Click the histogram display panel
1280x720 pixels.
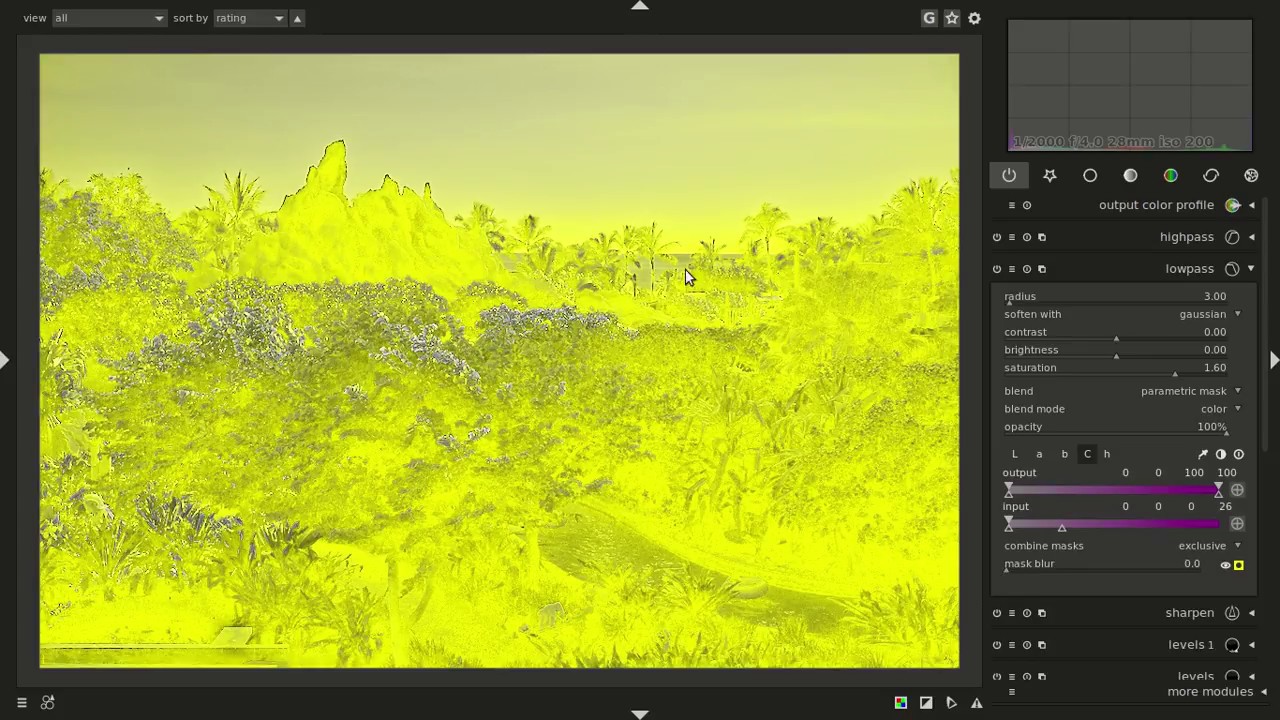coord(1129,85)
